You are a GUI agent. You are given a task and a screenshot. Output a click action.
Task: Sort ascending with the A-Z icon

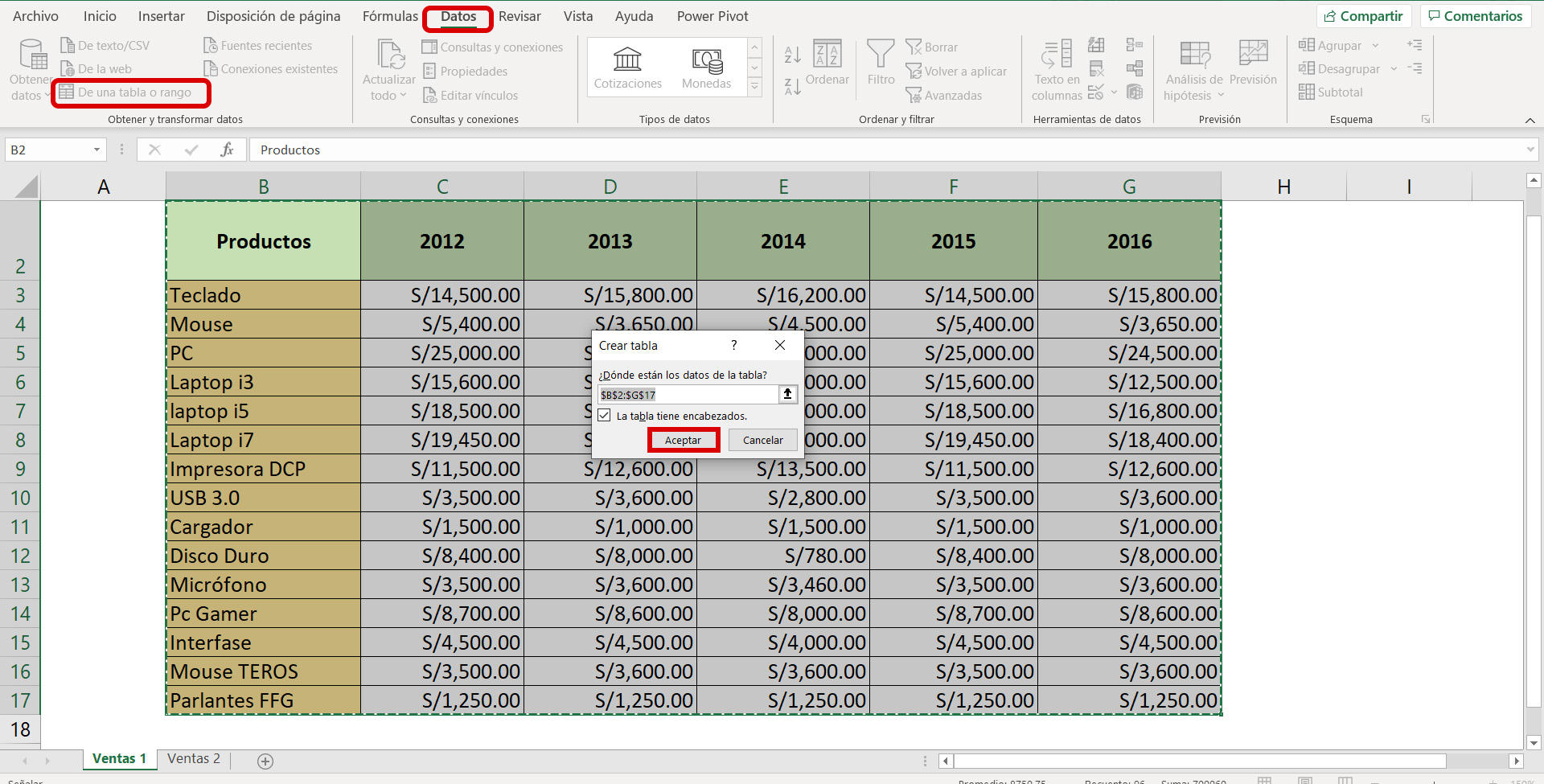792,54
